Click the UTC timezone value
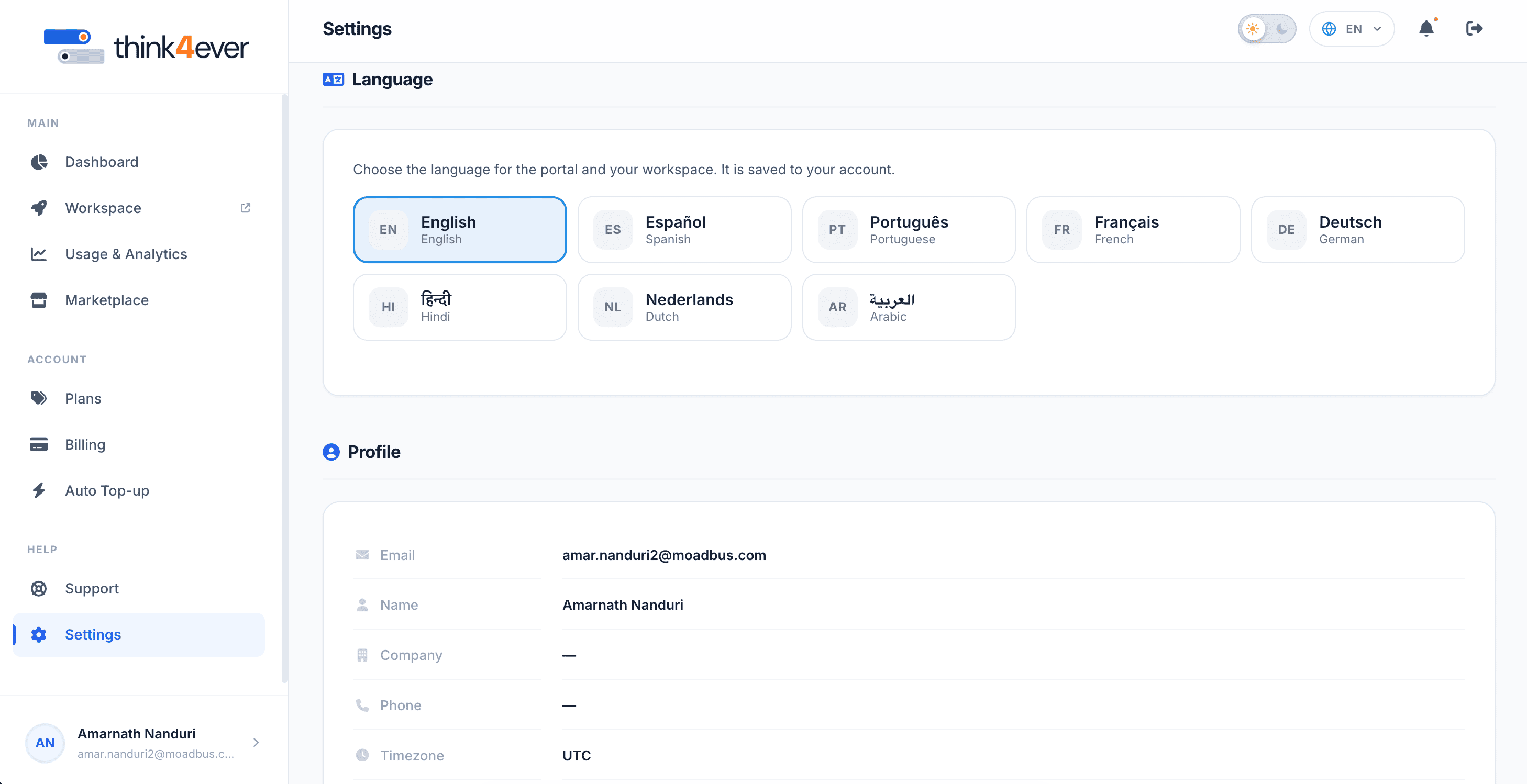 click(x=576, y=756)
